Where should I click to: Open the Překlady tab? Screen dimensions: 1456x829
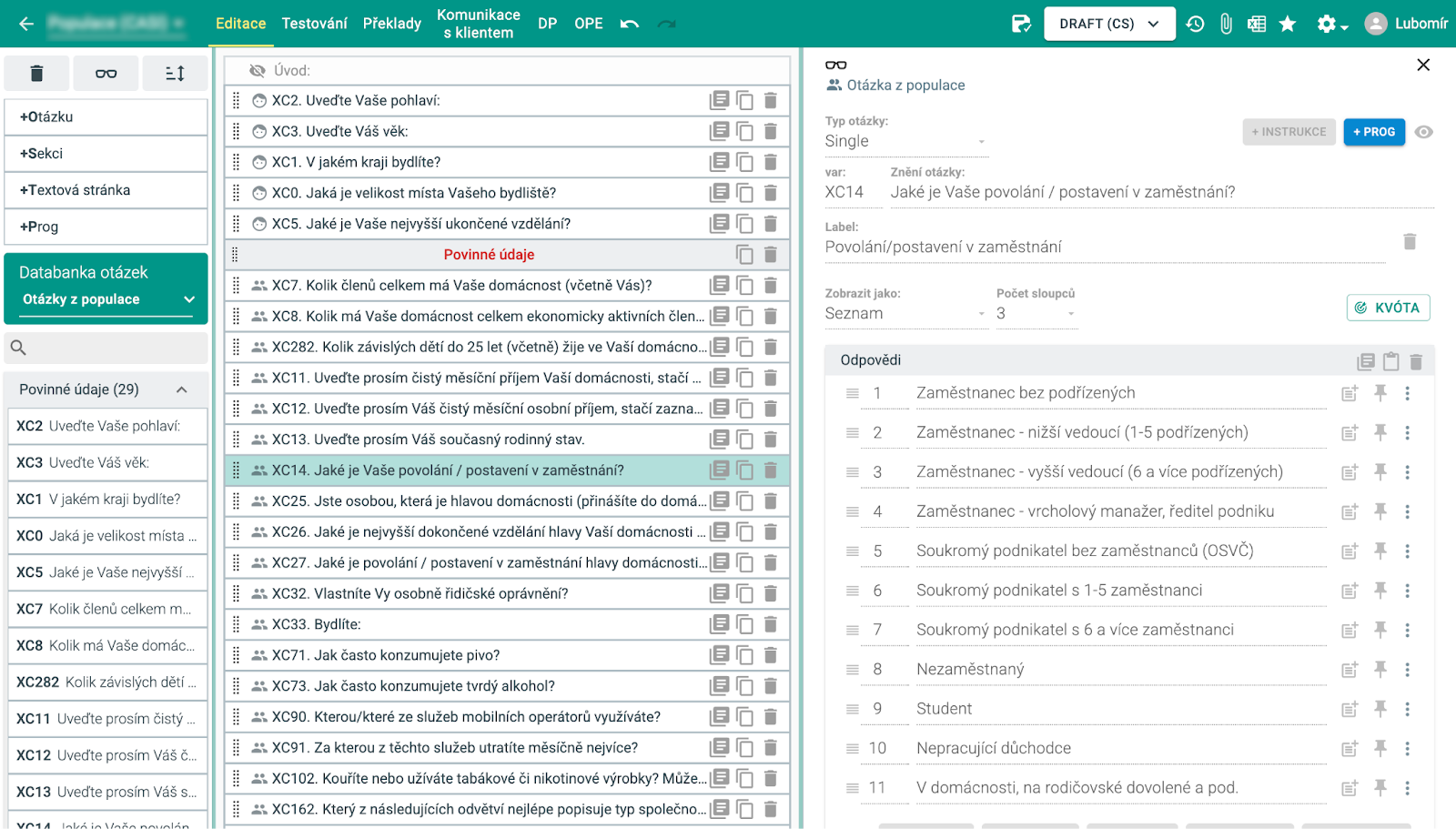(x=391, y=24)
